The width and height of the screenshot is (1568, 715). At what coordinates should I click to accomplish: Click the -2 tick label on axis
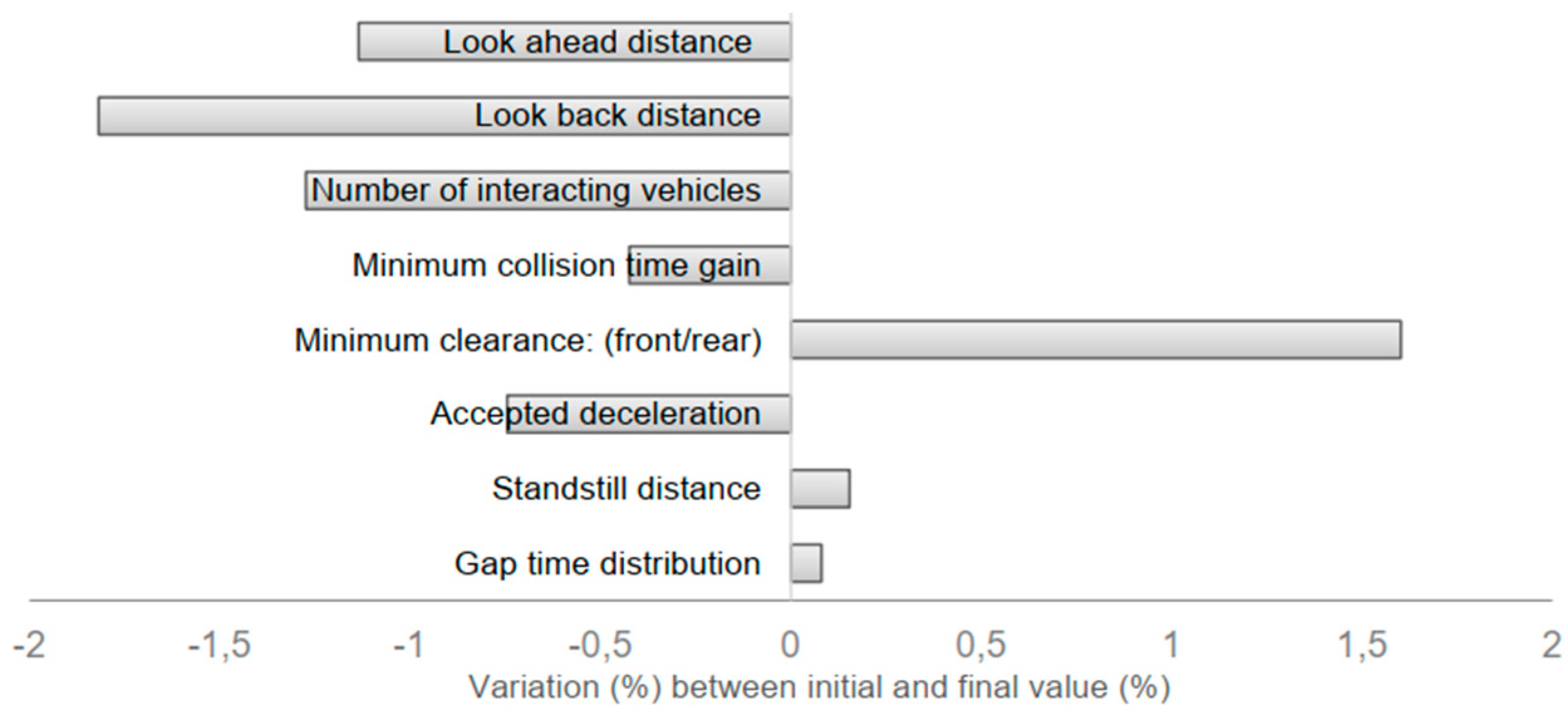tap(29, 645)
